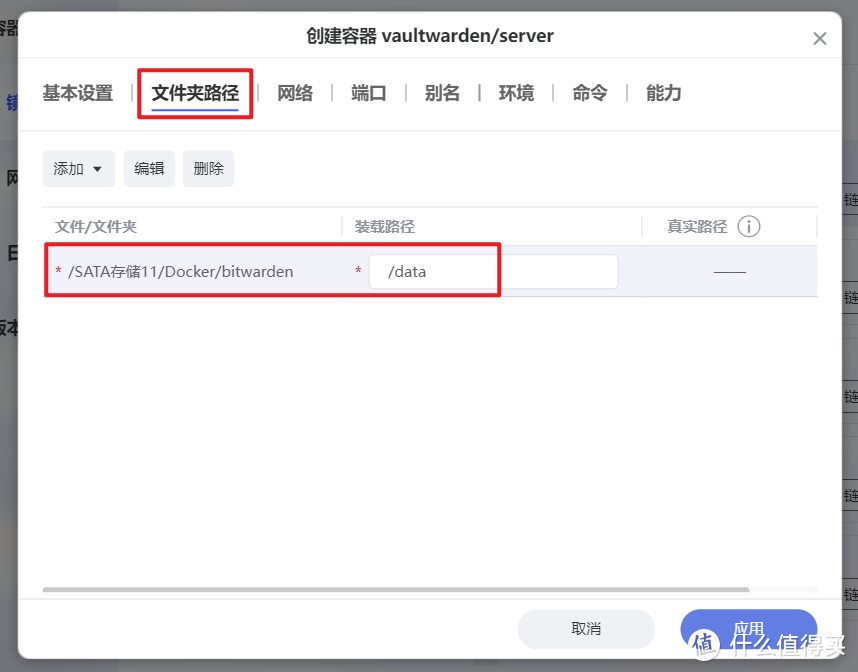Open the 能力 tab
Image resolution: width=858 pixels, height=672 pixels.
point(663,93)
